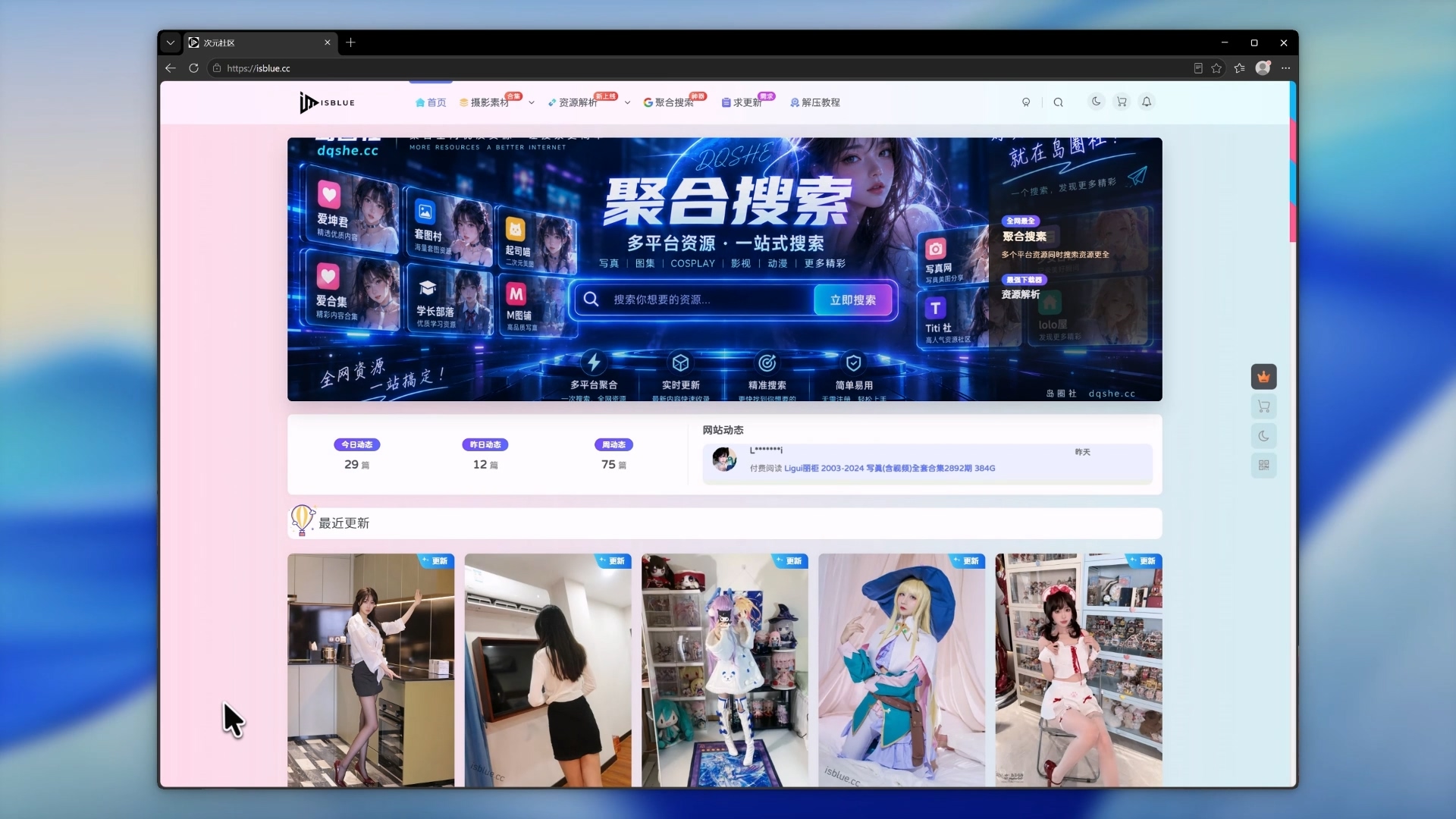Click the 网站动态 heading text
The height and width of the screenshot is (819, 1456).
(x=723, y=430)
